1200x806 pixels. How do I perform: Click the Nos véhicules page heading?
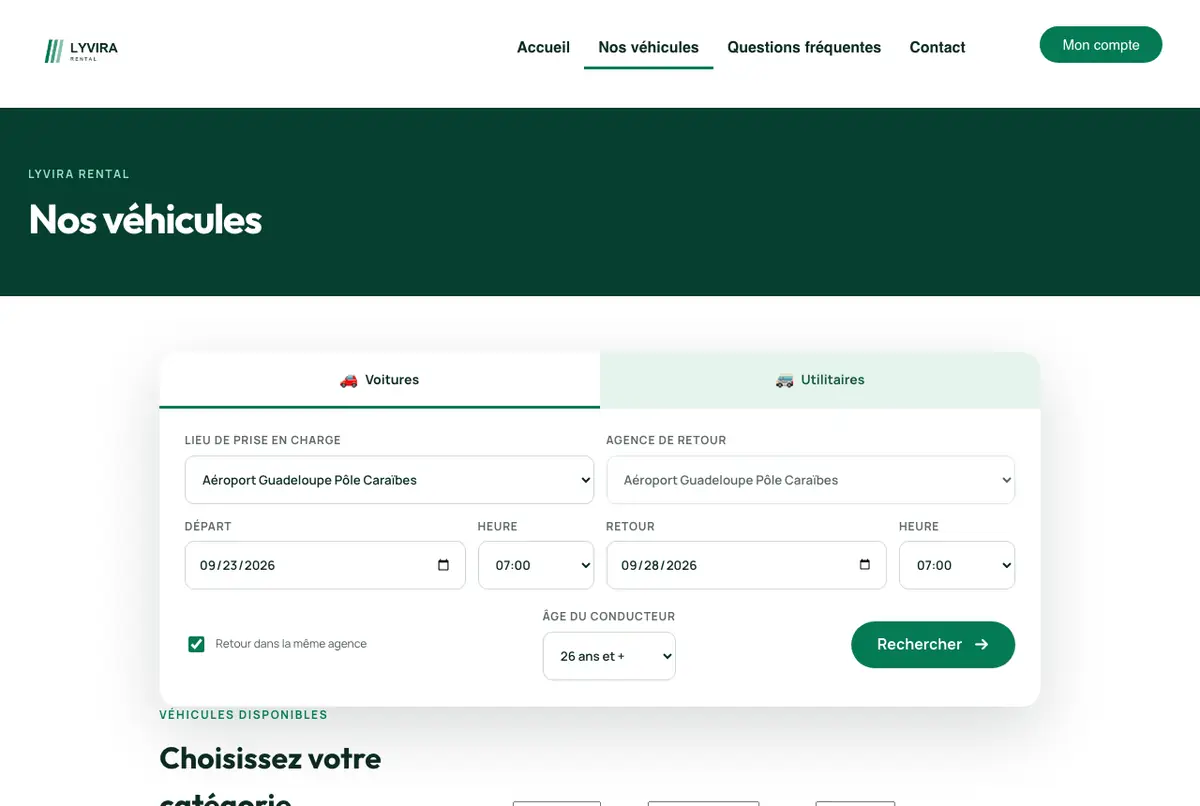click(x=145, y=219)
